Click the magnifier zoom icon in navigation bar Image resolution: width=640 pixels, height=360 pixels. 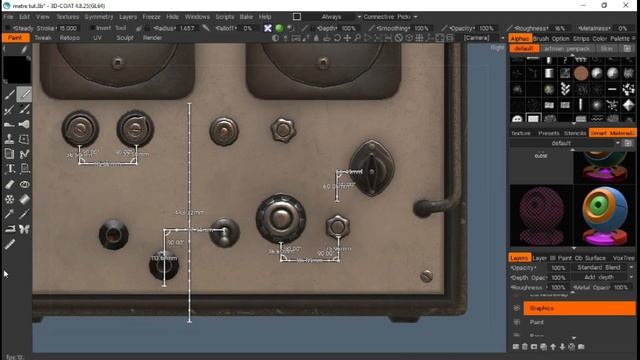pos(357,38)
